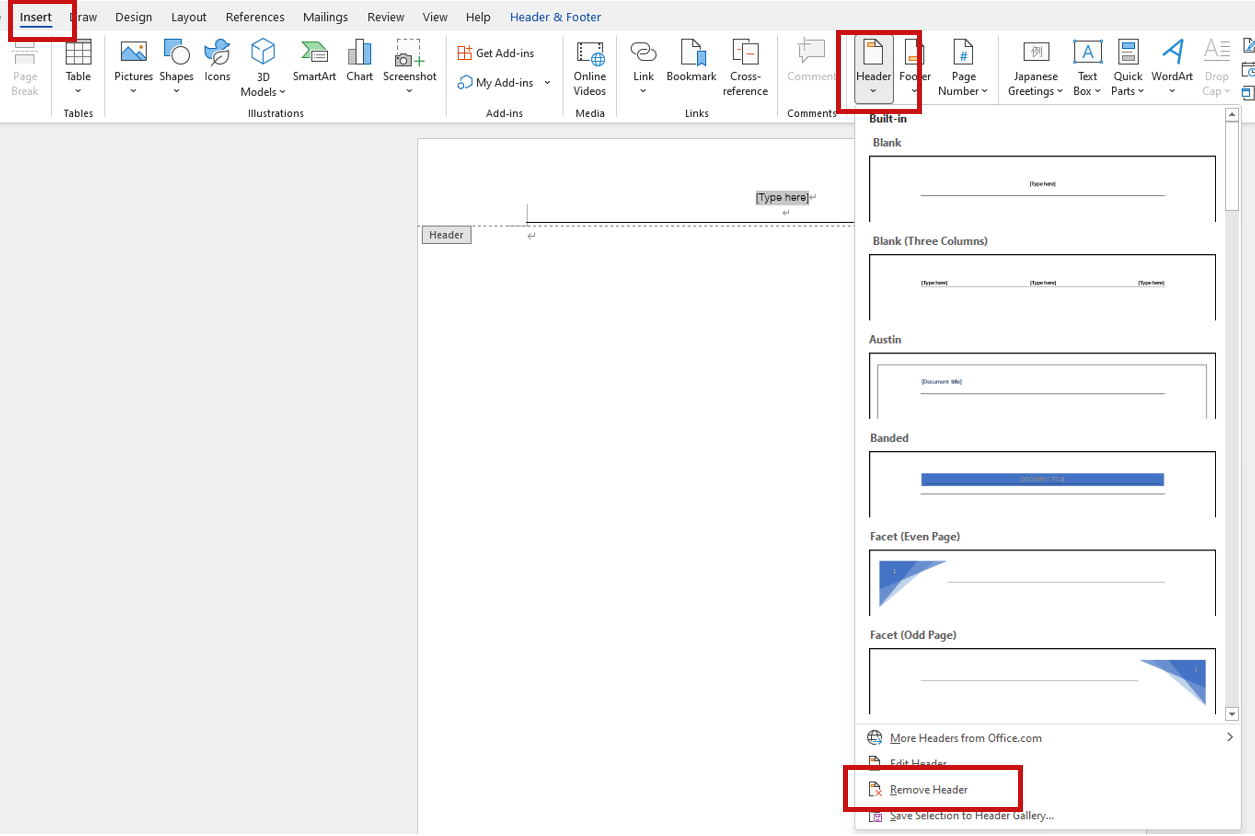This screenshot has height=836, width=1255.
Task: Insert a Page Break
Action: [x=25, y=68]
